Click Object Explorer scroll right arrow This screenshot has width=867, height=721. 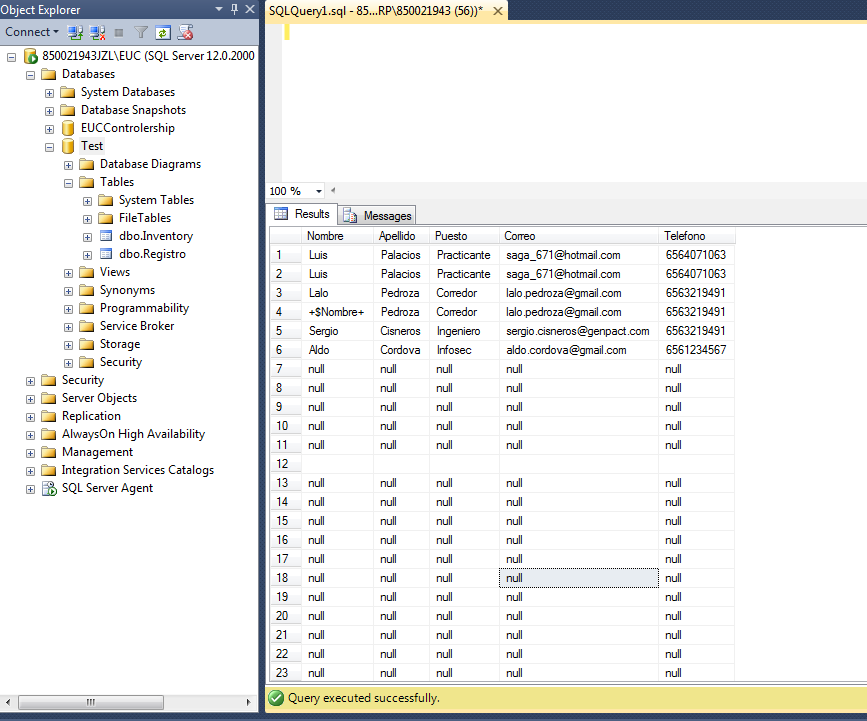coord(248,702)
